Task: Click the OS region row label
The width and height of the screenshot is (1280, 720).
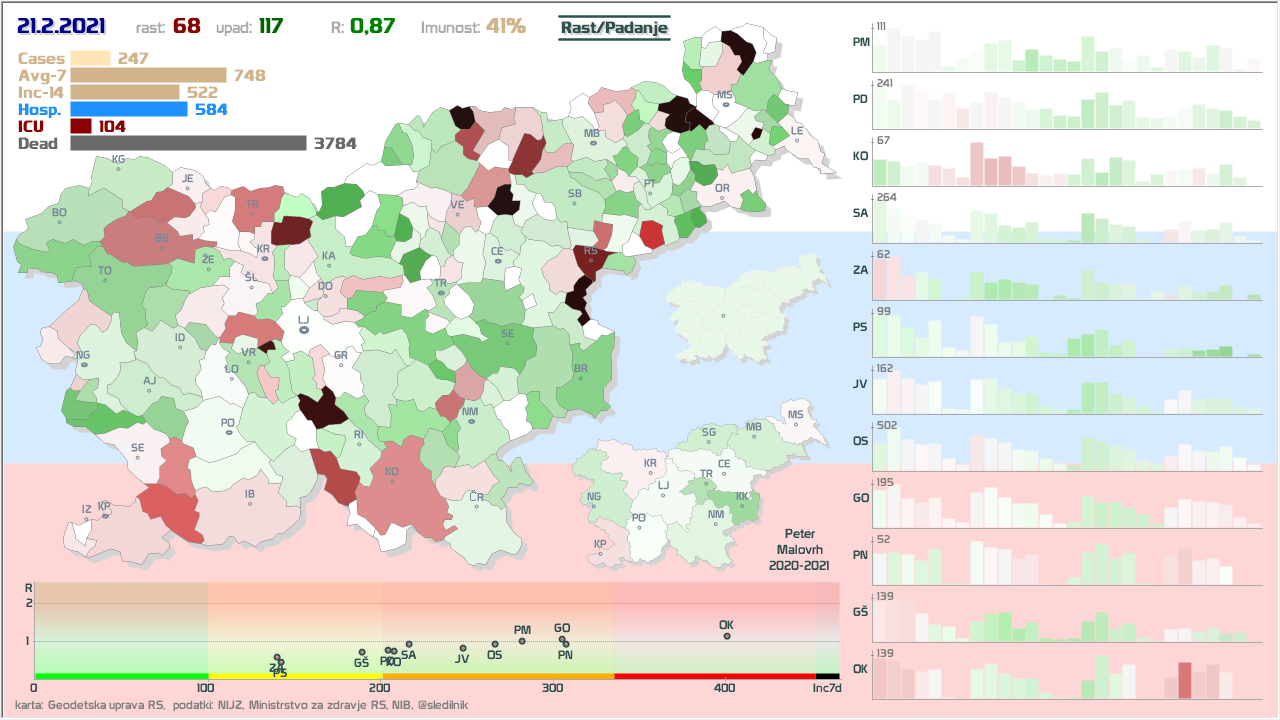Action: pyautogui.click(x=860, y=441)
